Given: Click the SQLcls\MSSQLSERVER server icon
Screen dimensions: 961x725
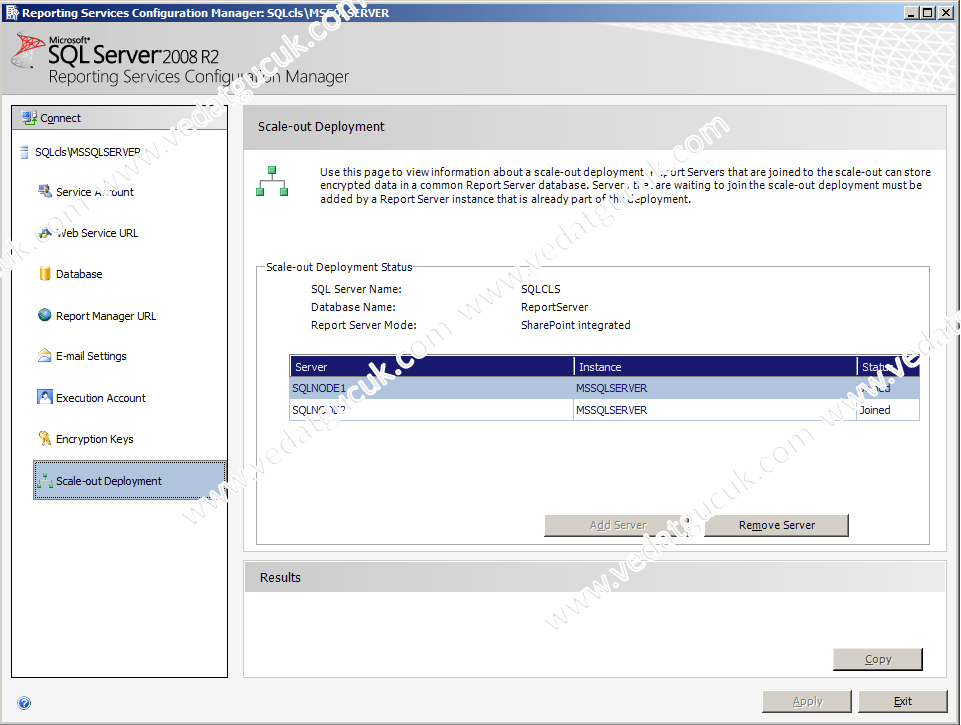Looking at the screenshot, I should click(x=24, y=151).
